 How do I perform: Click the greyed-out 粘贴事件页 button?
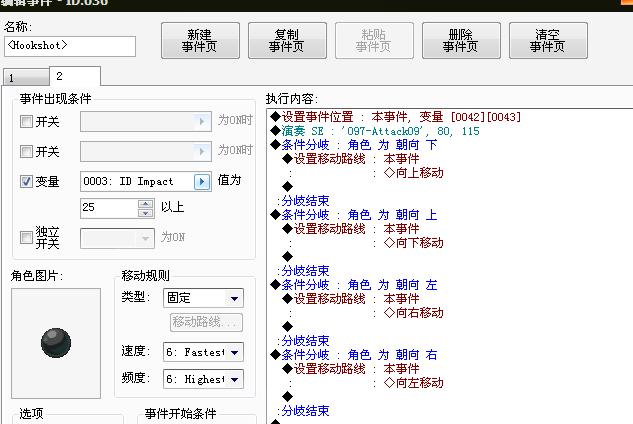[374, 40]
